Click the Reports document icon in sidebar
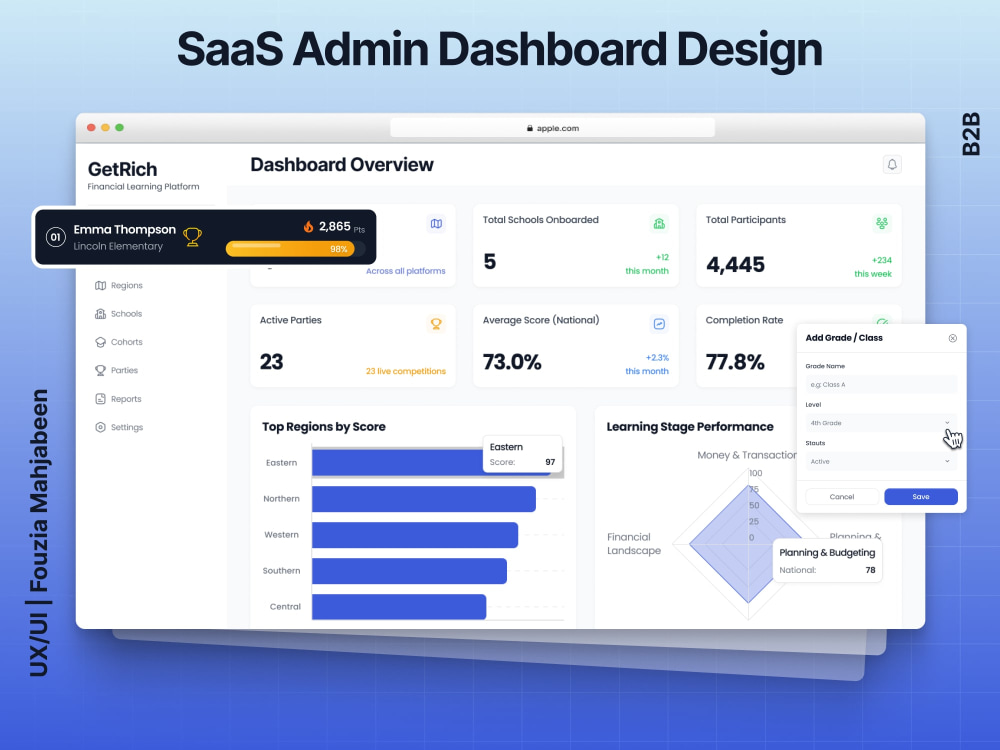1000x750 pixels. click(100, 399)
